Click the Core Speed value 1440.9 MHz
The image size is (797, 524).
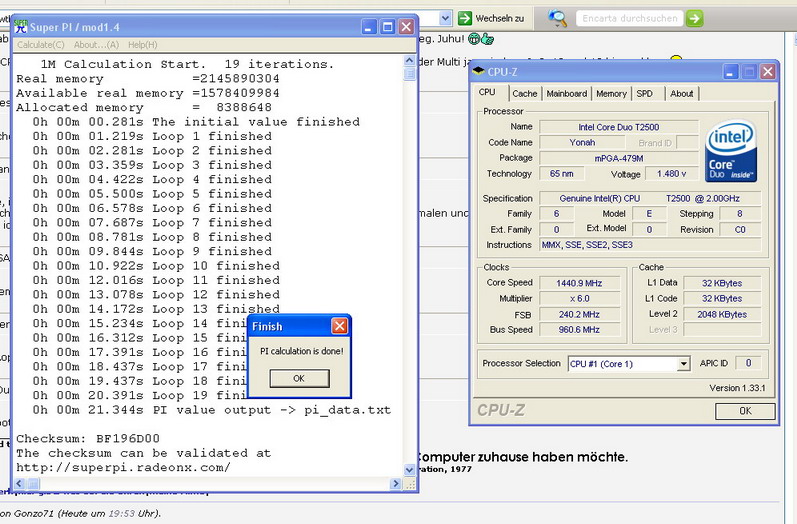(579, 283)
